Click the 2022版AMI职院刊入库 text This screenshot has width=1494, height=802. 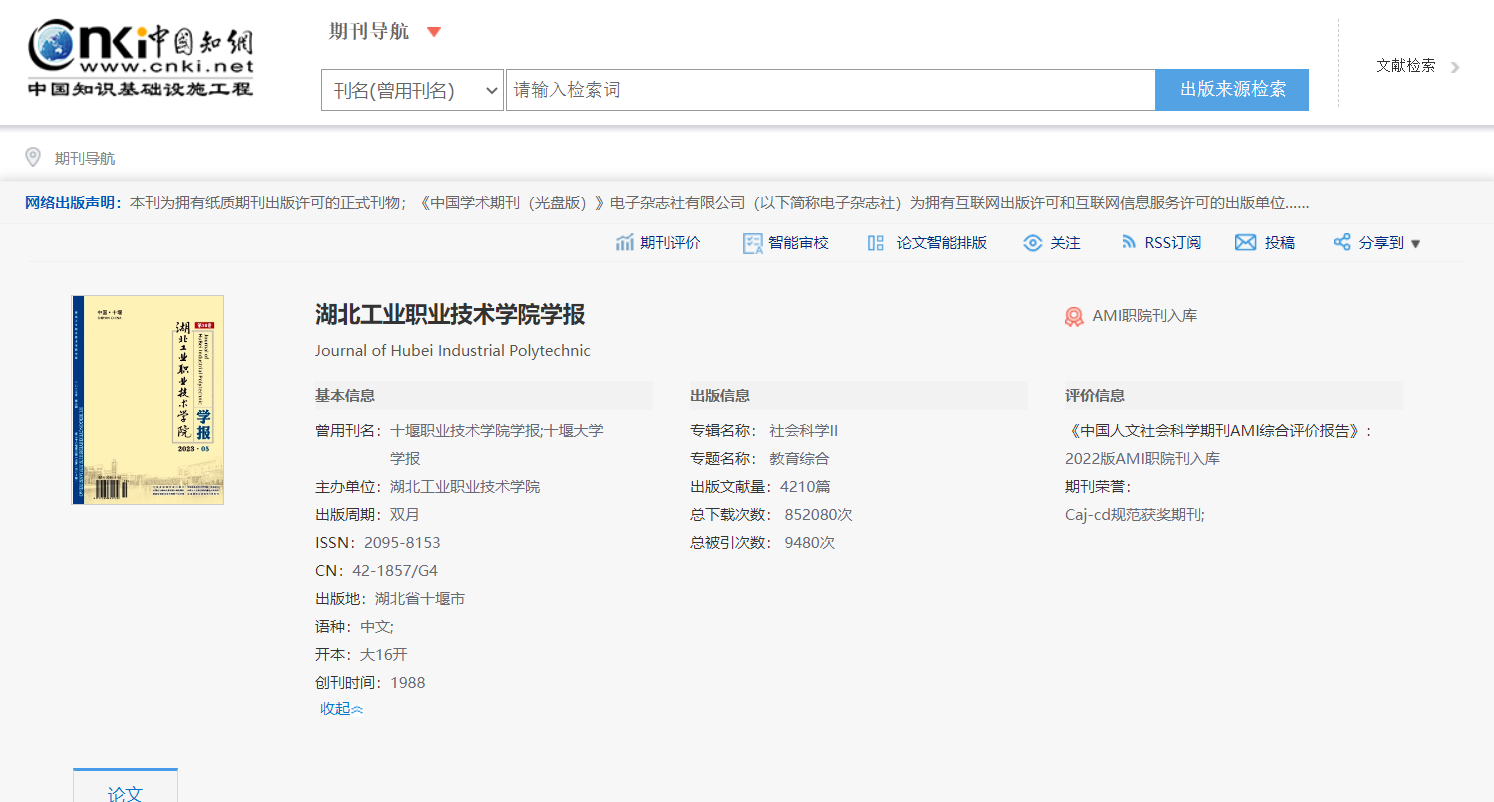1142,459
